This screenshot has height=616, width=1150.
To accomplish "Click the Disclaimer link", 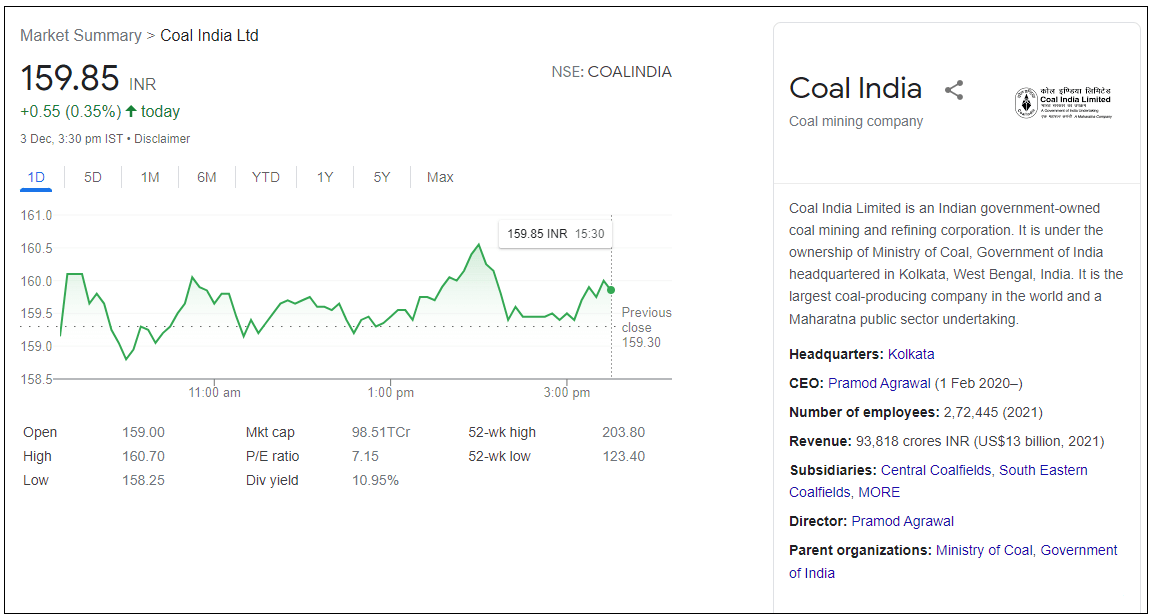I will 162,139.
